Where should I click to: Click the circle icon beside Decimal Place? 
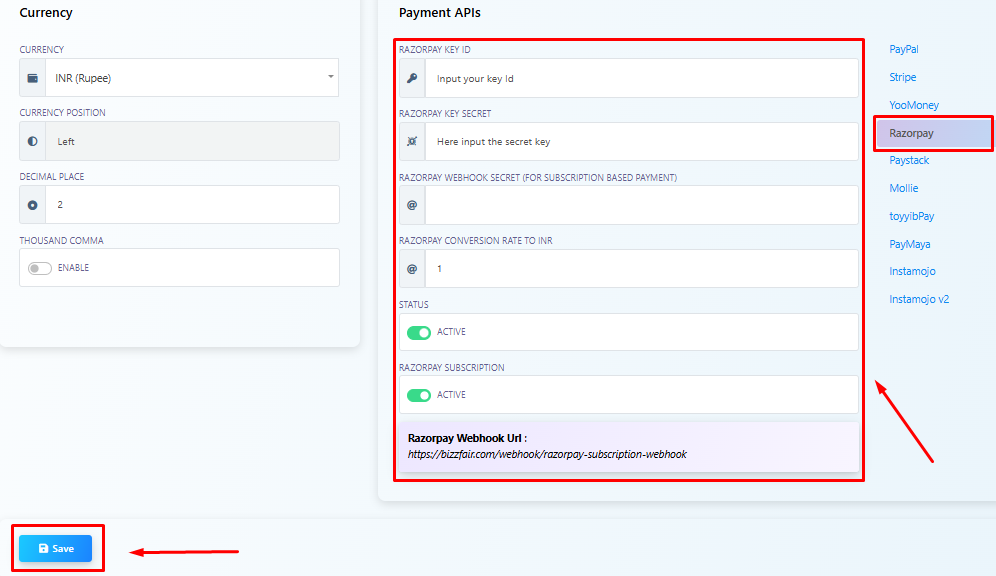(32, 205)
